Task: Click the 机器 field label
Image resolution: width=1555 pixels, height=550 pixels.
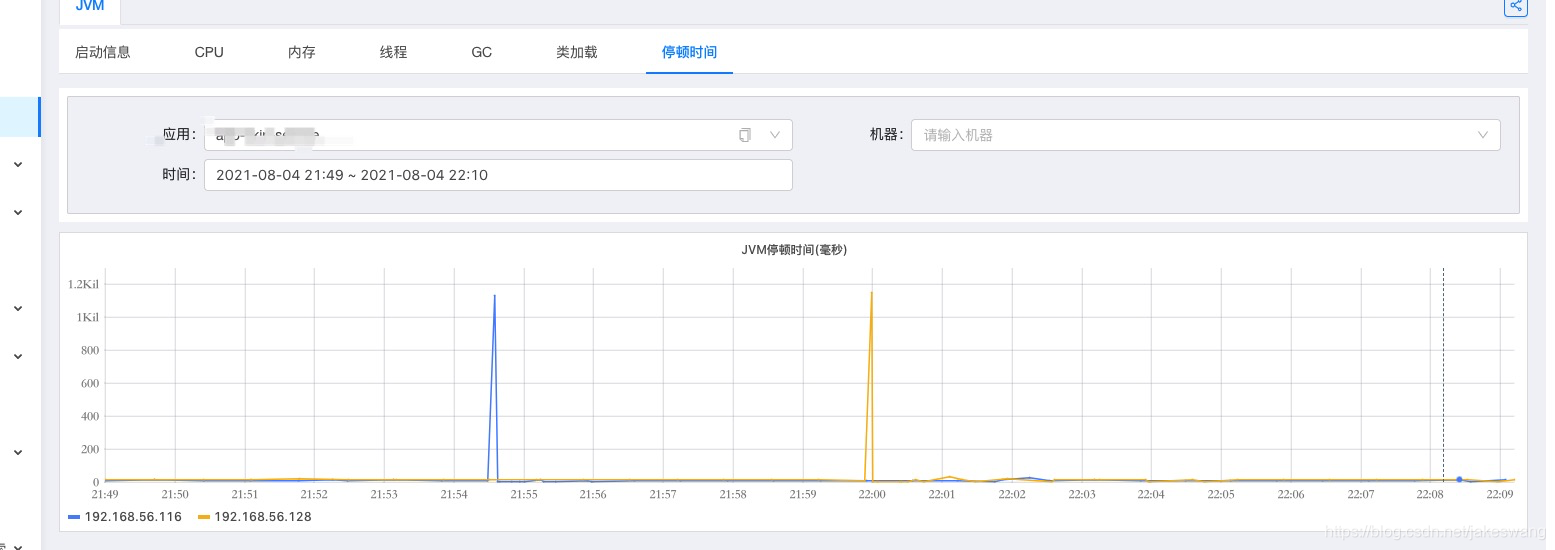Action: (x=887, y=135)
